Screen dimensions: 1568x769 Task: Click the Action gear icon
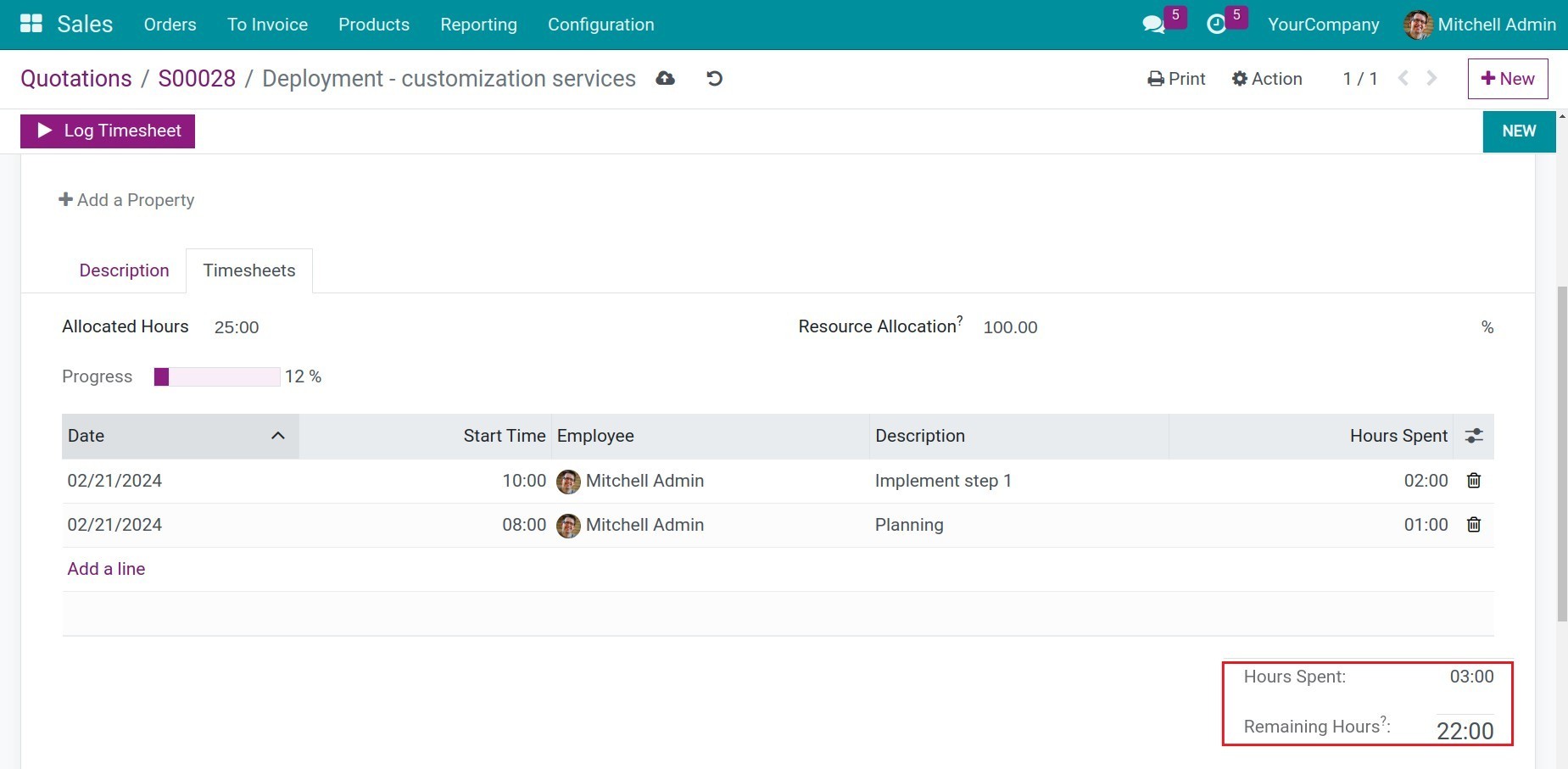(1240, 79)
